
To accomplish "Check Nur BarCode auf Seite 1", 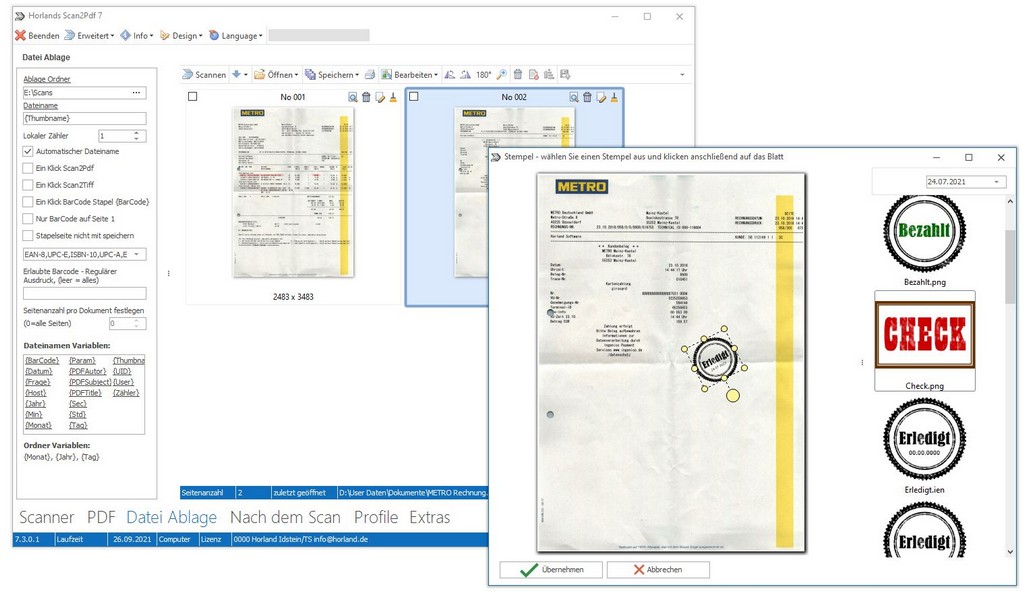I will point(30,219).
